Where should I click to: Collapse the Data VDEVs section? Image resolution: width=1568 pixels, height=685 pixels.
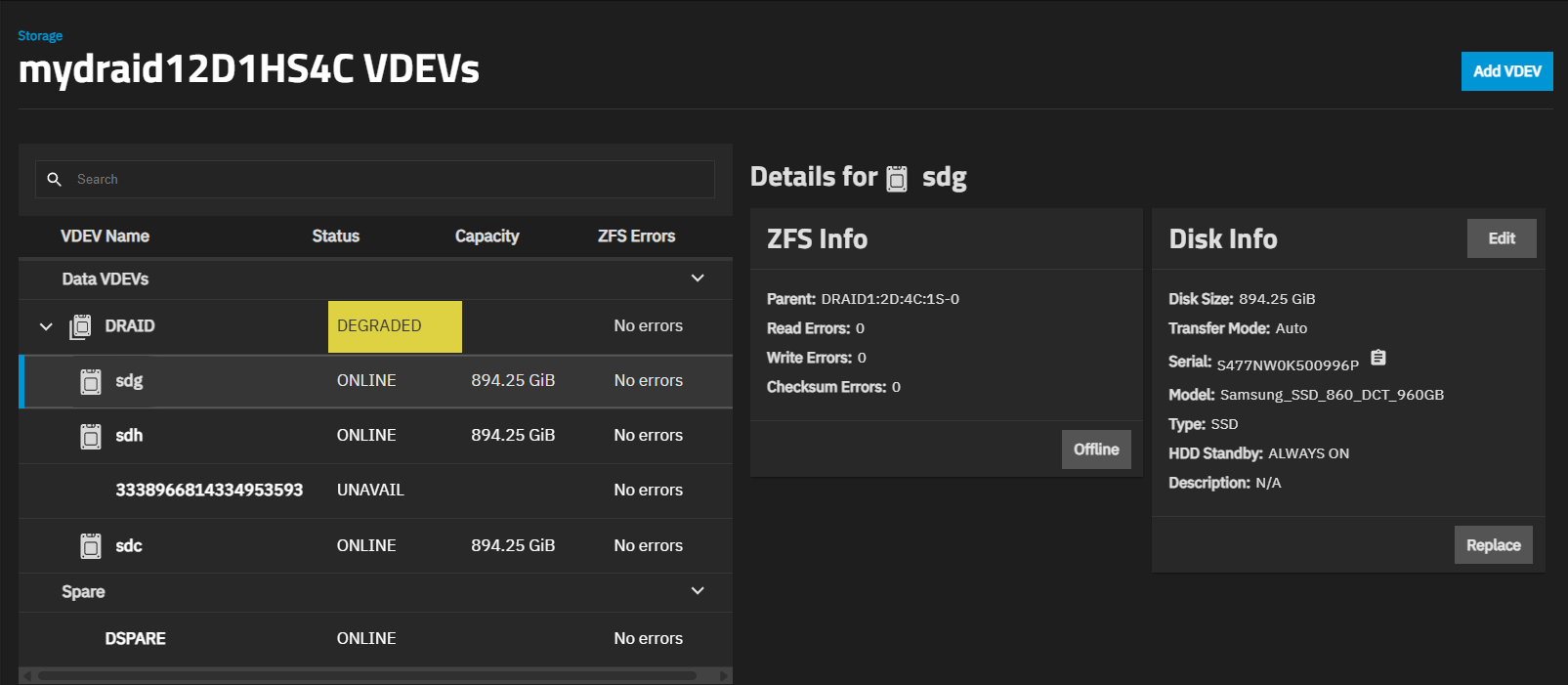click(698, 278)
